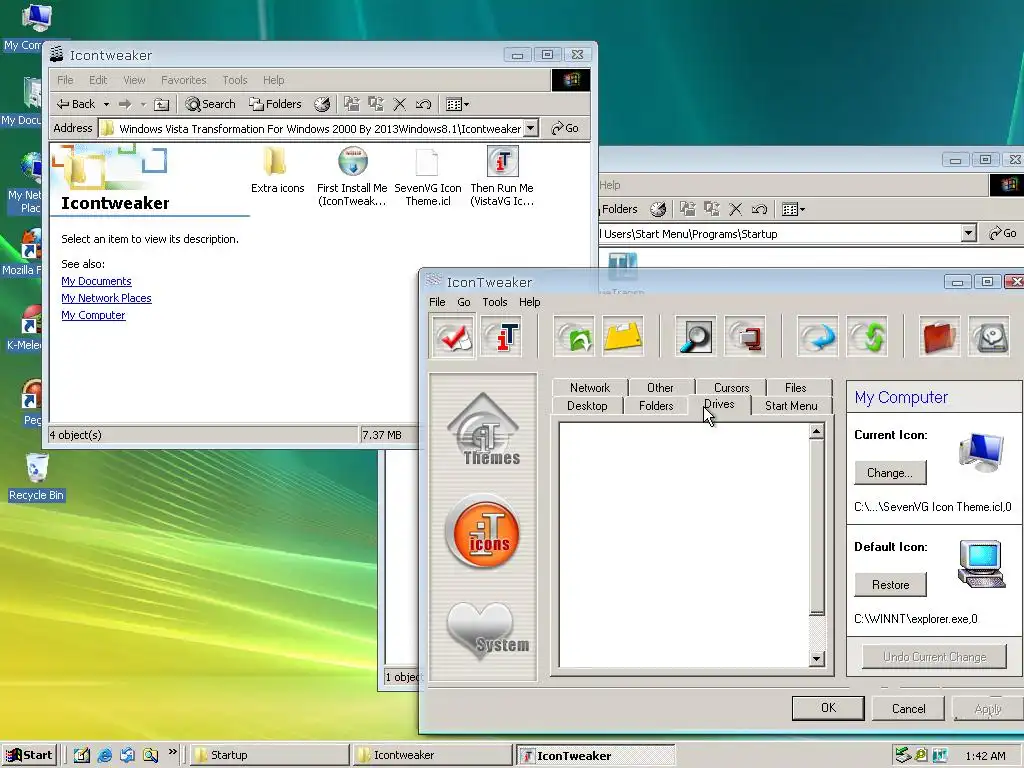Click the Cancel button in IconTweaker
This screenshot has height=768, width=1024.
point(908,709)
